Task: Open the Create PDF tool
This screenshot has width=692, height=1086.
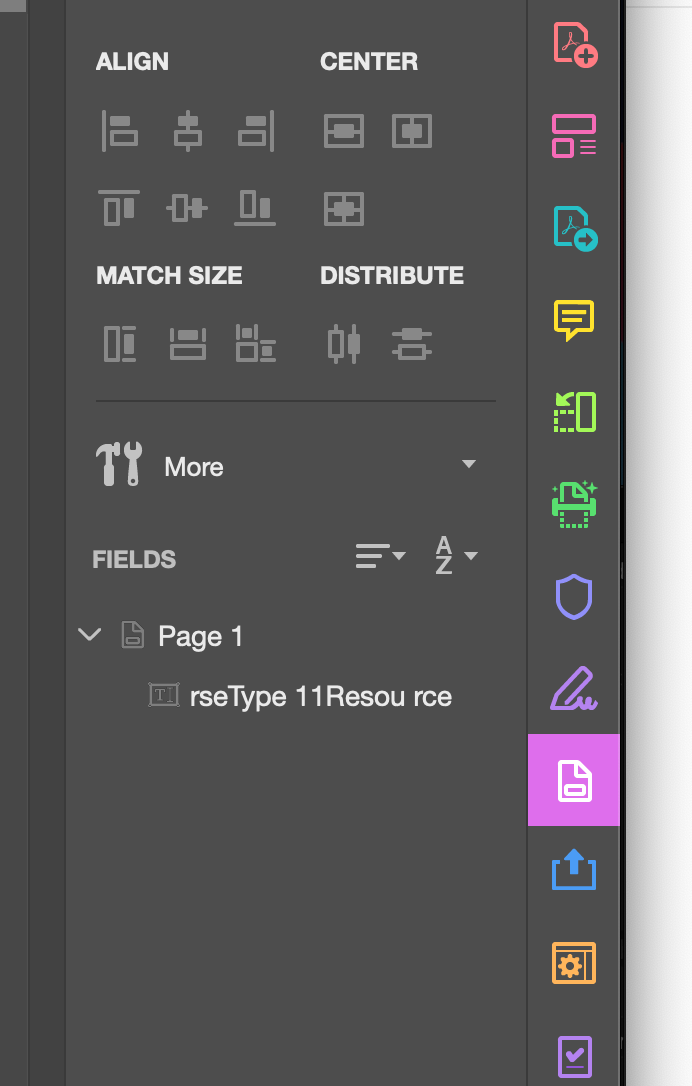Action: pos(573,41)
